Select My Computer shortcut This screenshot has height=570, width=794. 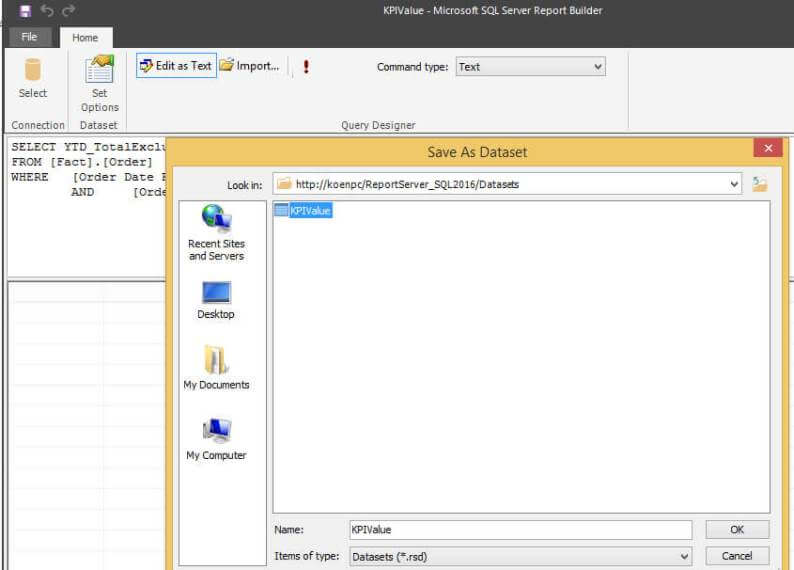(216, 439)
